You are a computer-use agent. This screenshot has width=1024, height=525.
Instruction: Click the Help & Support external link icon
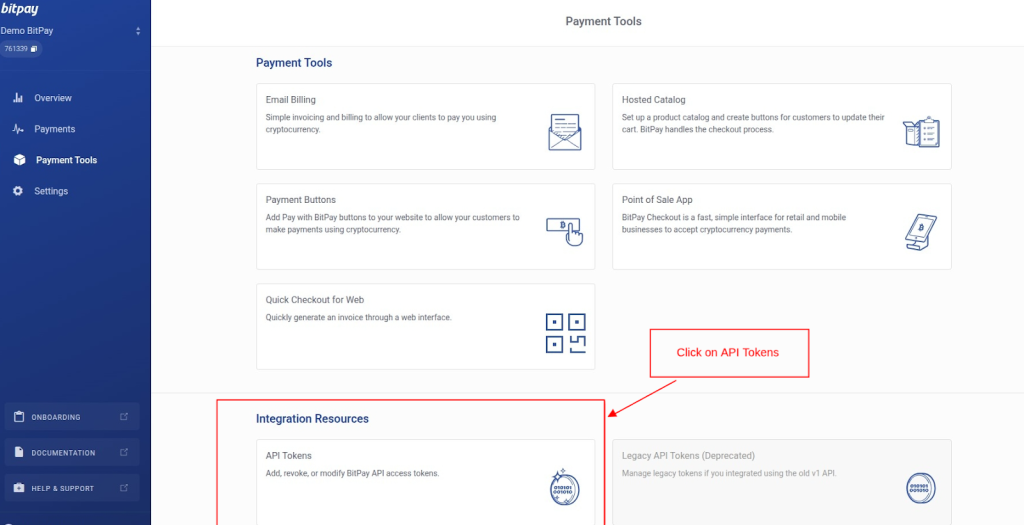(x=124, y=488)
